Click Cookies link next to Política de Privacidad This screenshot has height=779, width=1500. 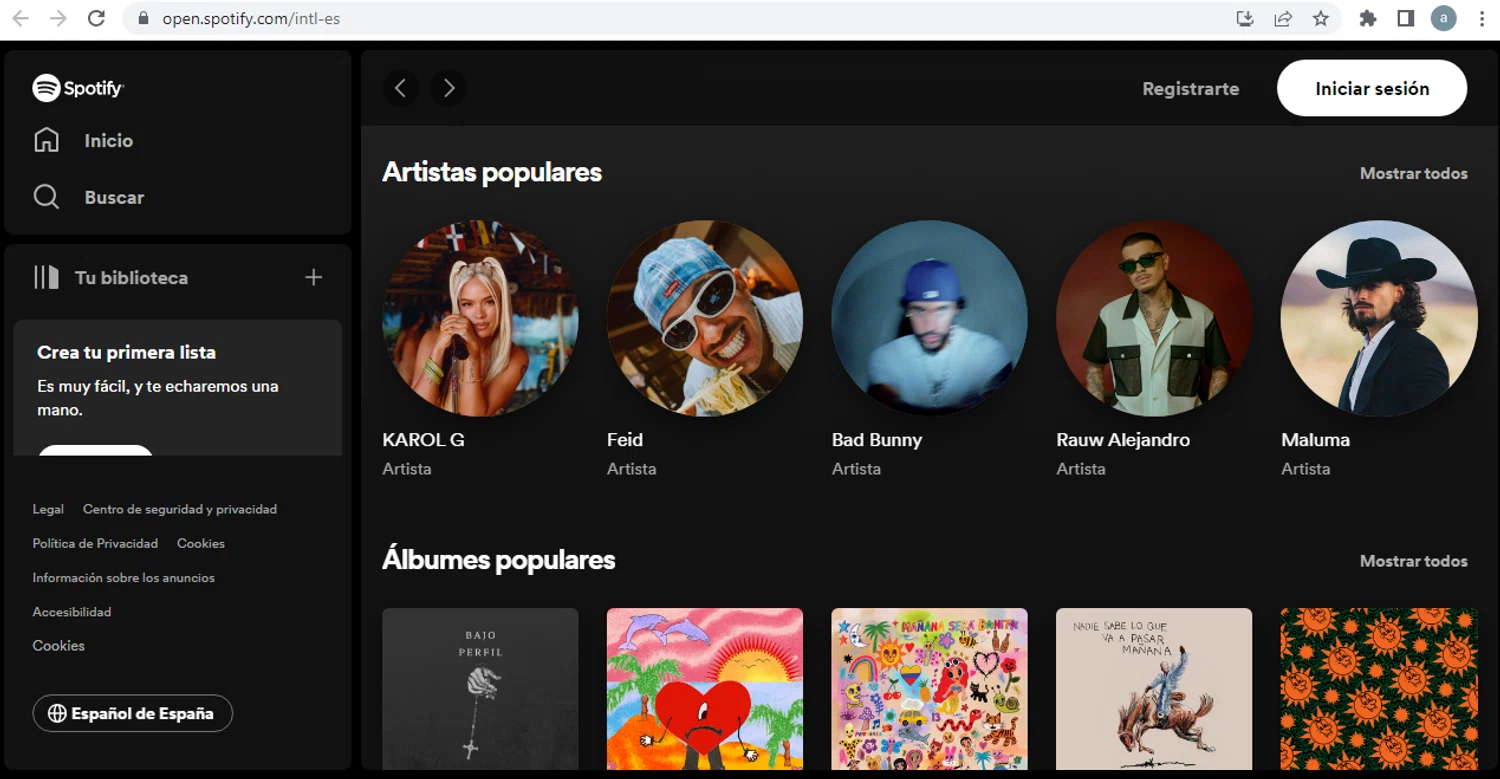coord(201,543)
